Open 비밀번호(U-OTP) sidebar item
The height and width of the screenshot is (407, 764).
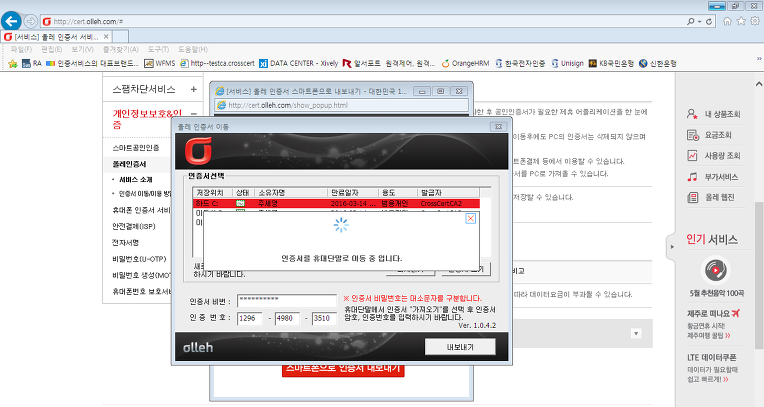[139, 259]
